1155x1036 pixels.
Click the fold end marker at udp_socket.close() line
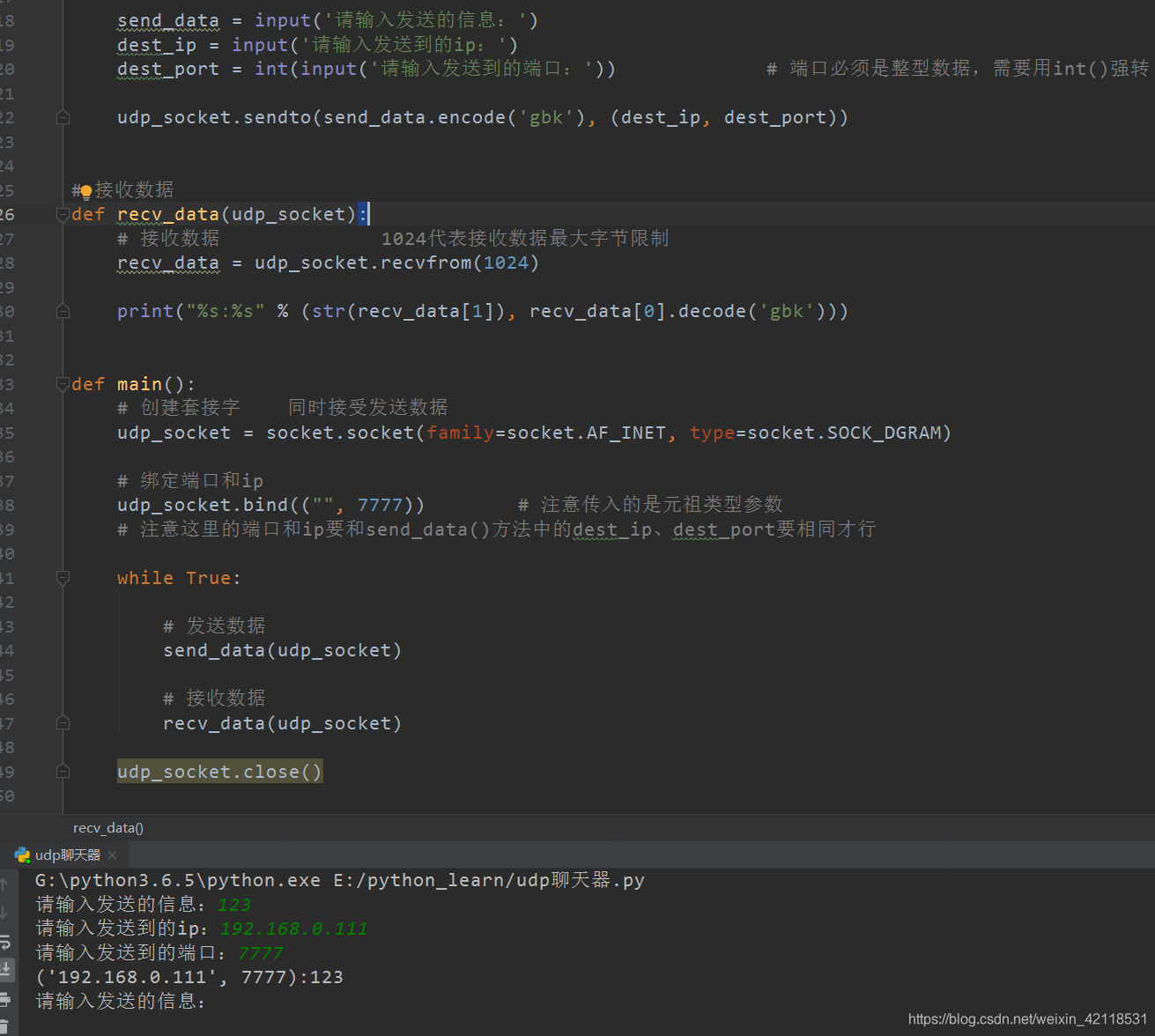pos(63,772)
